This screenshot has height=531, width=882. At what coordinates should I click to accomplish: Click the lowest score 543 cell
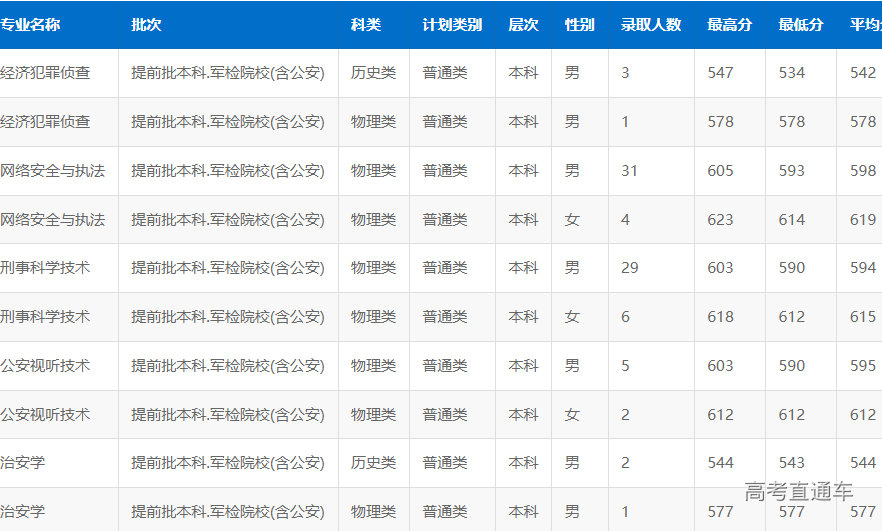[792, 463]
